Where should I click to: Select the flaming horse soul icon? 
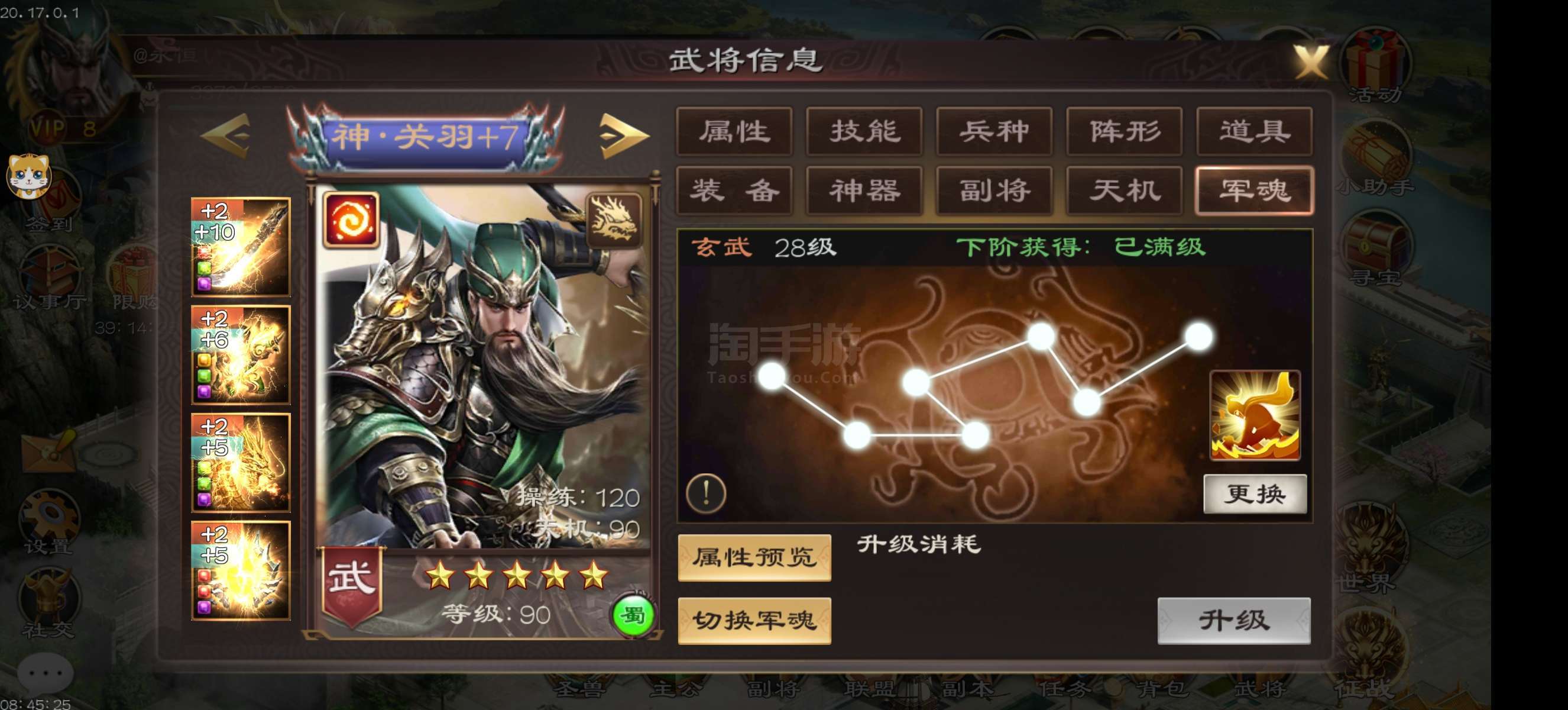(x=1255, y=415)
